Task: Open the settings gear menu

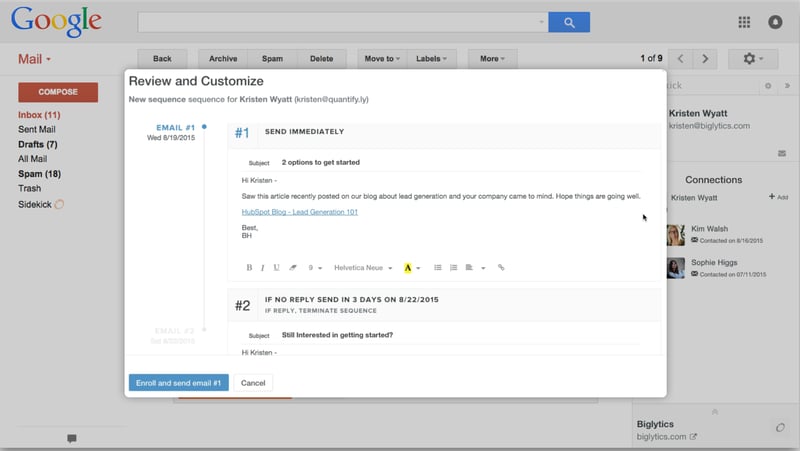Action: pyautogui.click(x=753, y=59)
